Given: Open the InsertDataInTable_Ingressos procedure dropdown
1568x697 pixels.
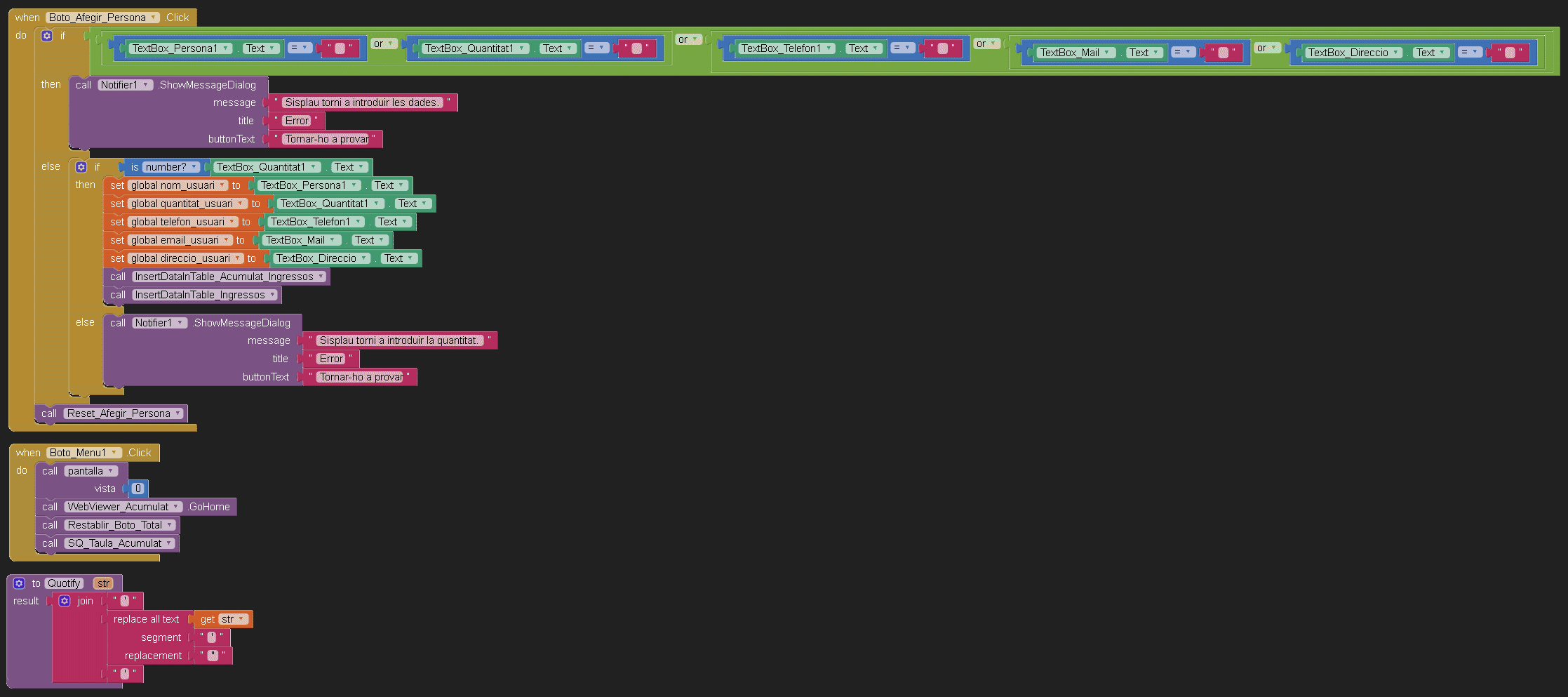Looking at the screenshot, I should [x=272, y=295].
